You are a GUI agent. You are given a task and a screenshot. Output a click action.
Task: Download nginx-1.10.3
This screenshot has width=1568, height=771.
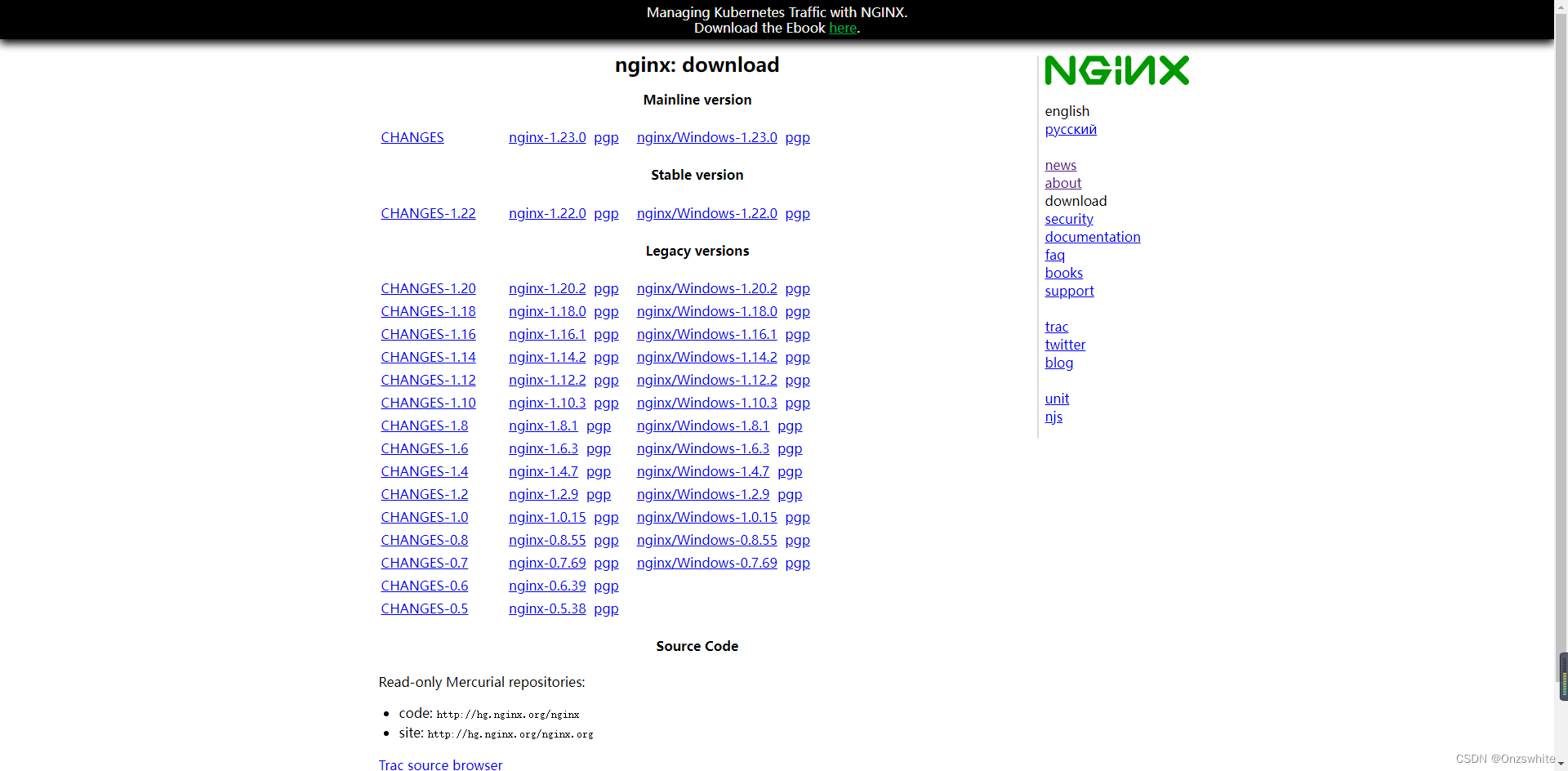pos(547,403)
